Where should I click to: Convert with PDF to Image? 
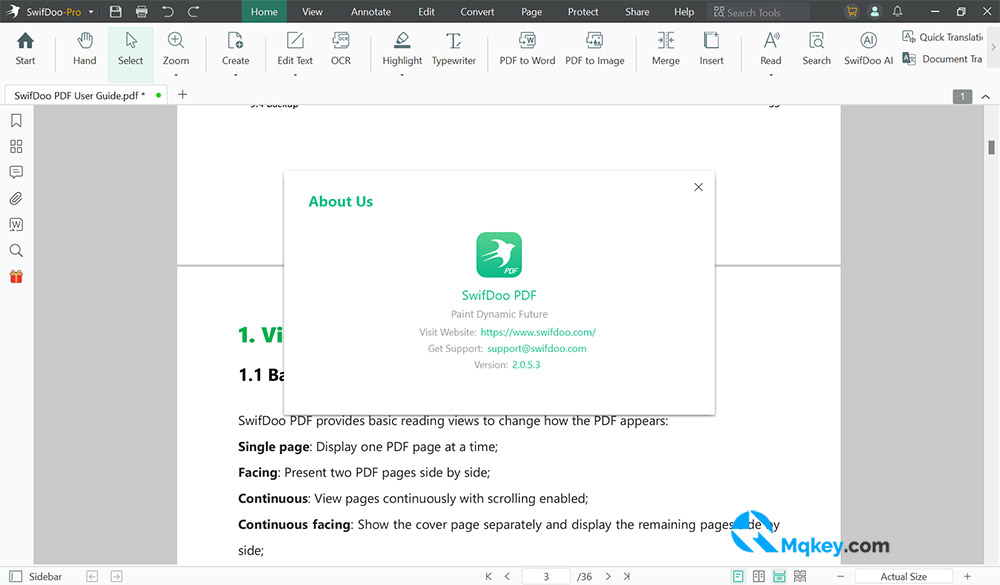[594, 50]
